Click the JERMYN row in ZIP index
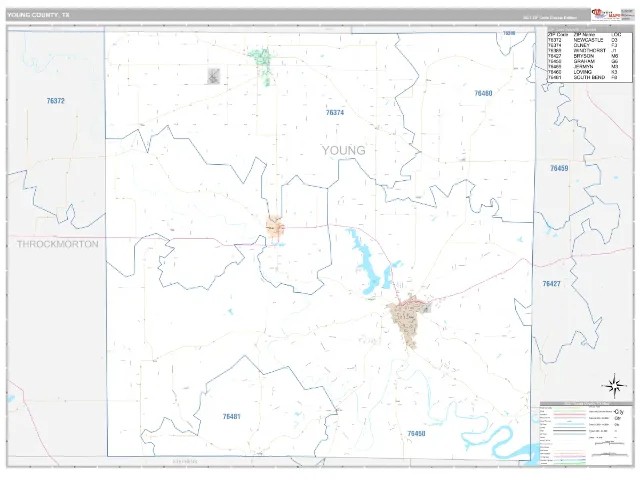Screen dimensions: 640x480 click(584, 67)
